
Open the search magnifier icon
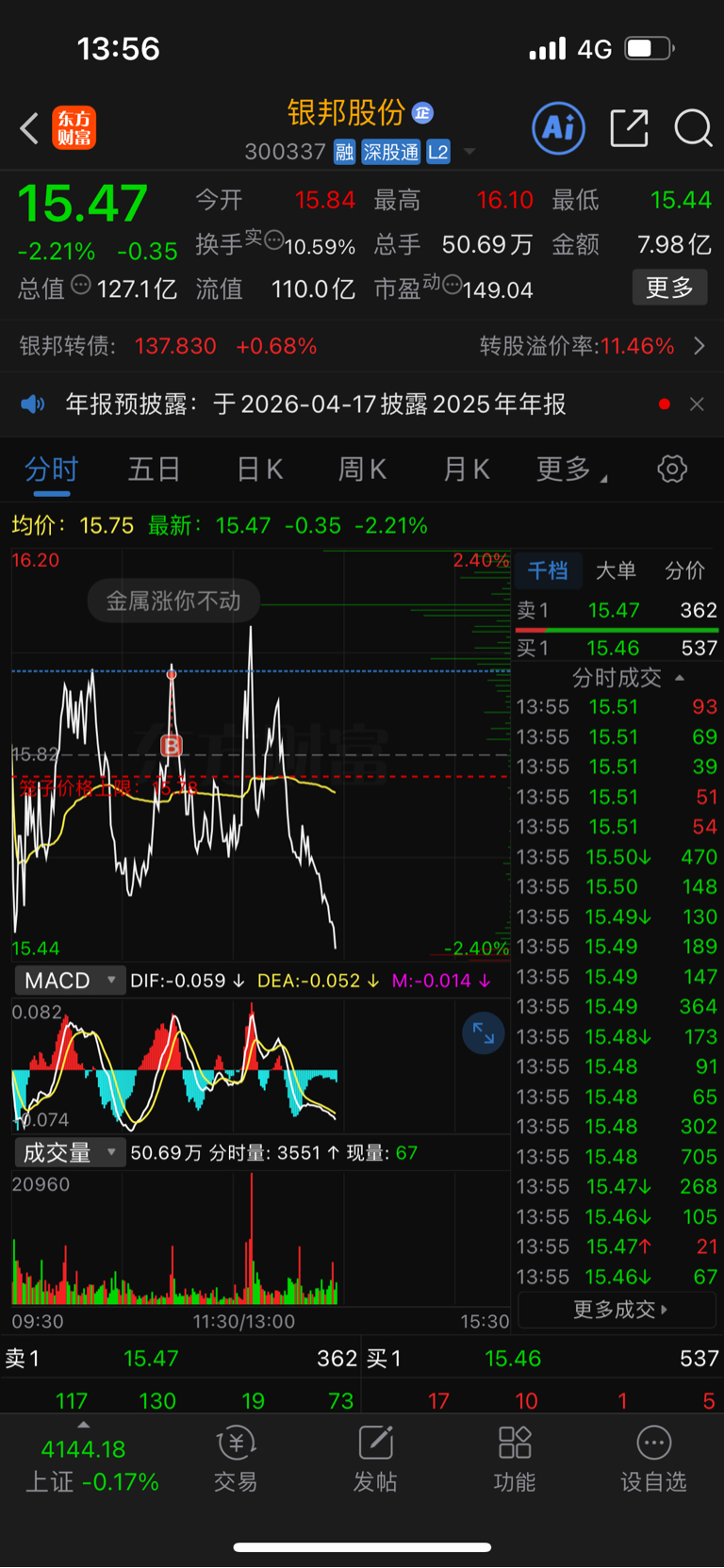pos(693,128)
